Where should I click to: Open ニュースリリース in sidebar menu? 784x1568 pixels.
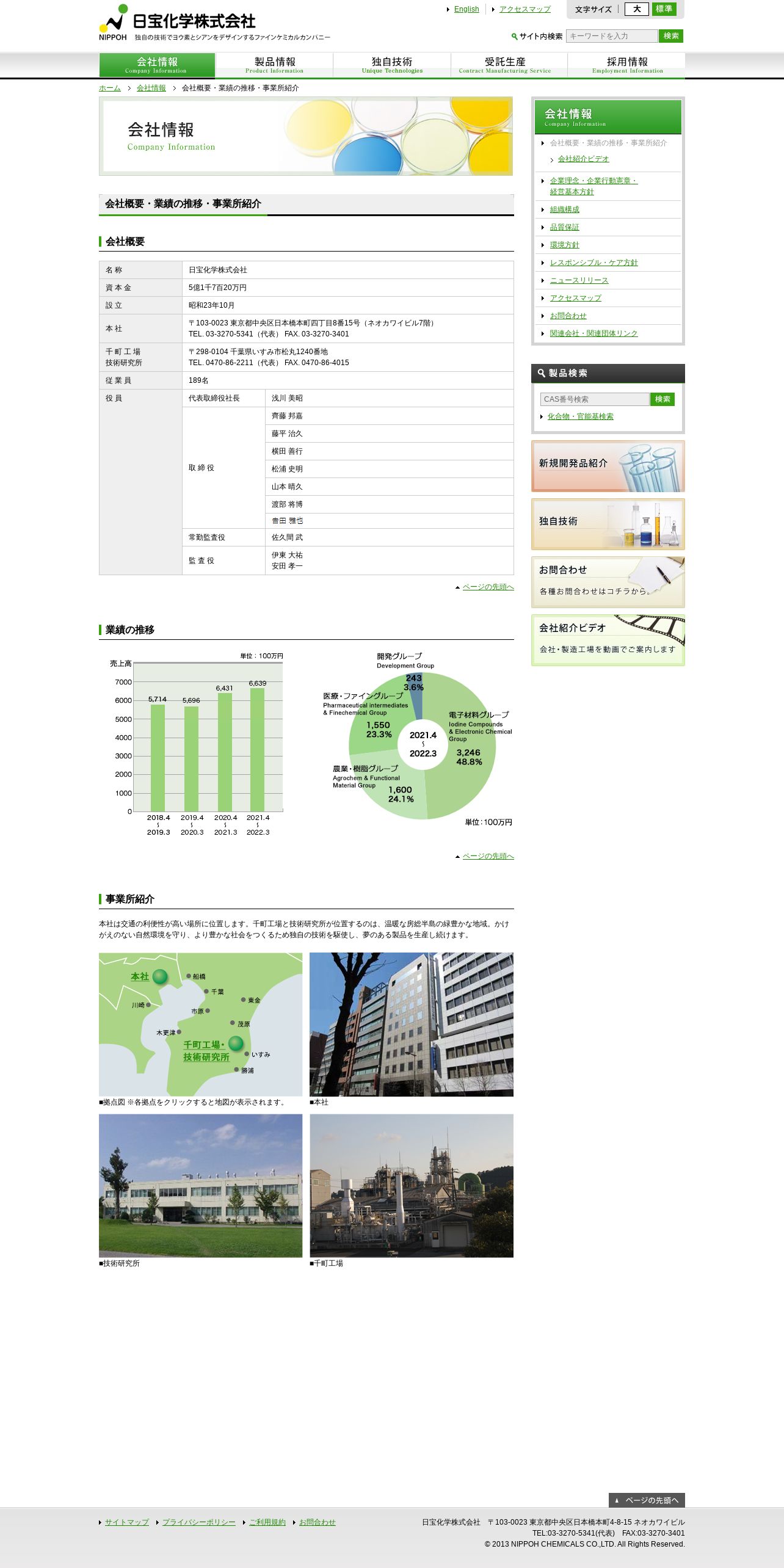coord(579,280)
